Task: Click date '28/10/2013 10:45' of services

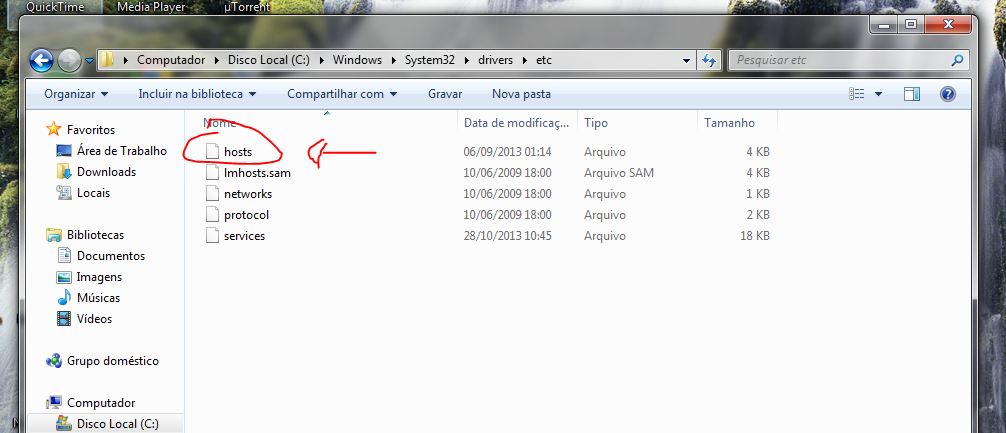Action: click(x=507, y=235)
